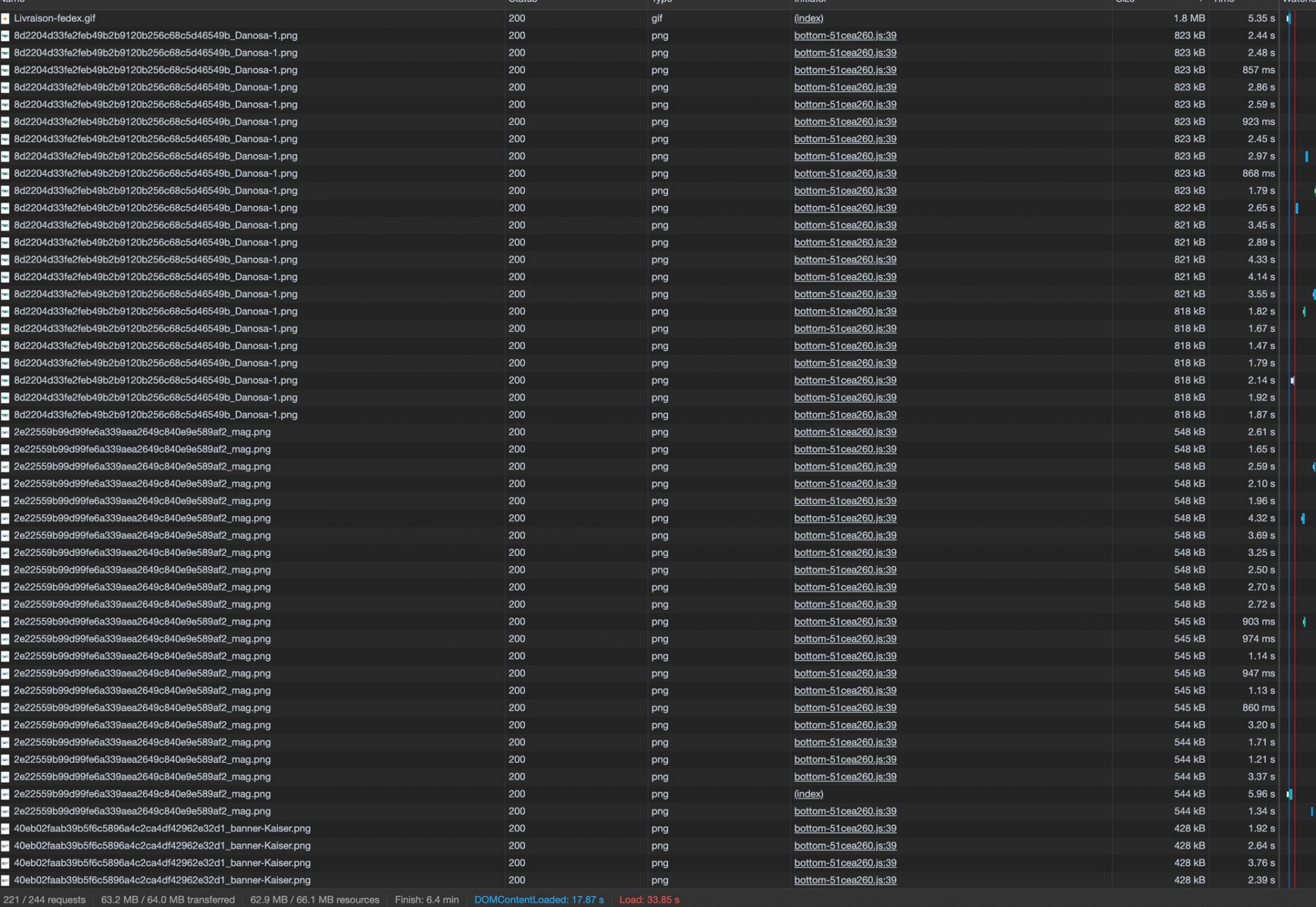This screenshot has height=907, width=1316.
Task: Select the mag.png request name timed 947 ms
Action: coord(143,673)
